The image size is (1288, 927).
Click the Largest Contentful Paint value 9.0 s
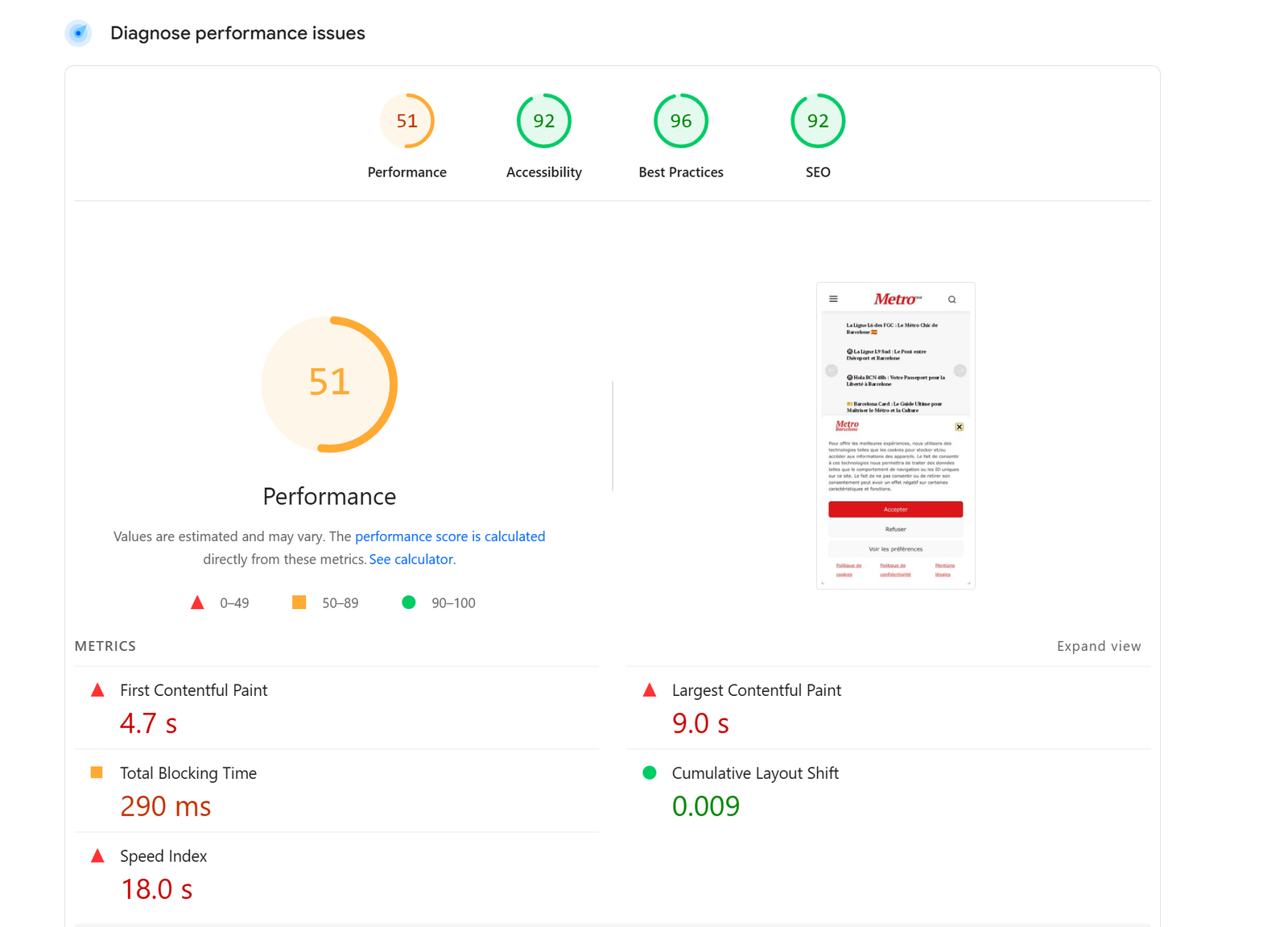[x=700, y=723]
